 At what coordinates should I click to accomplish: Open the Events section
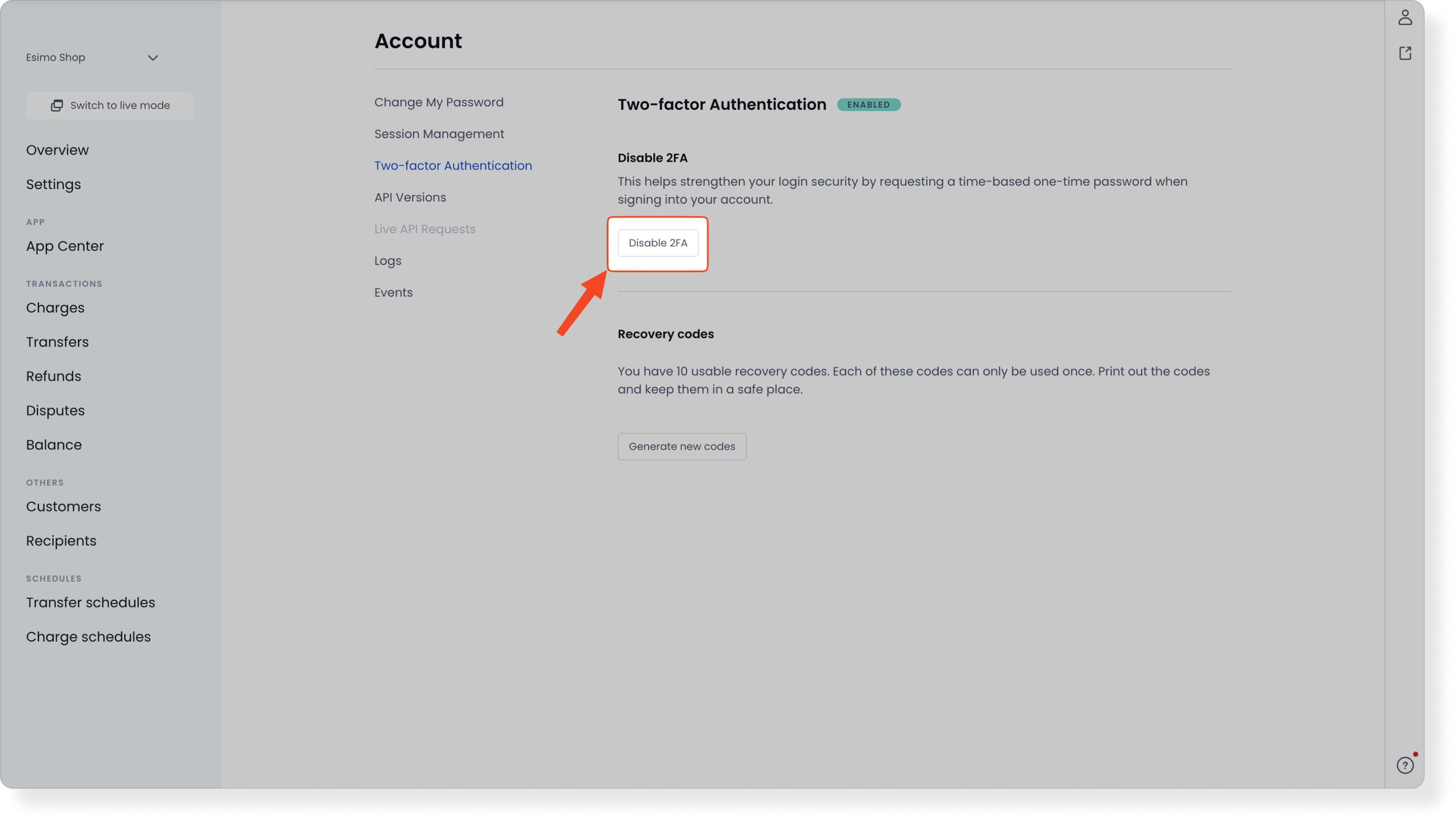[x=393, y=292]
